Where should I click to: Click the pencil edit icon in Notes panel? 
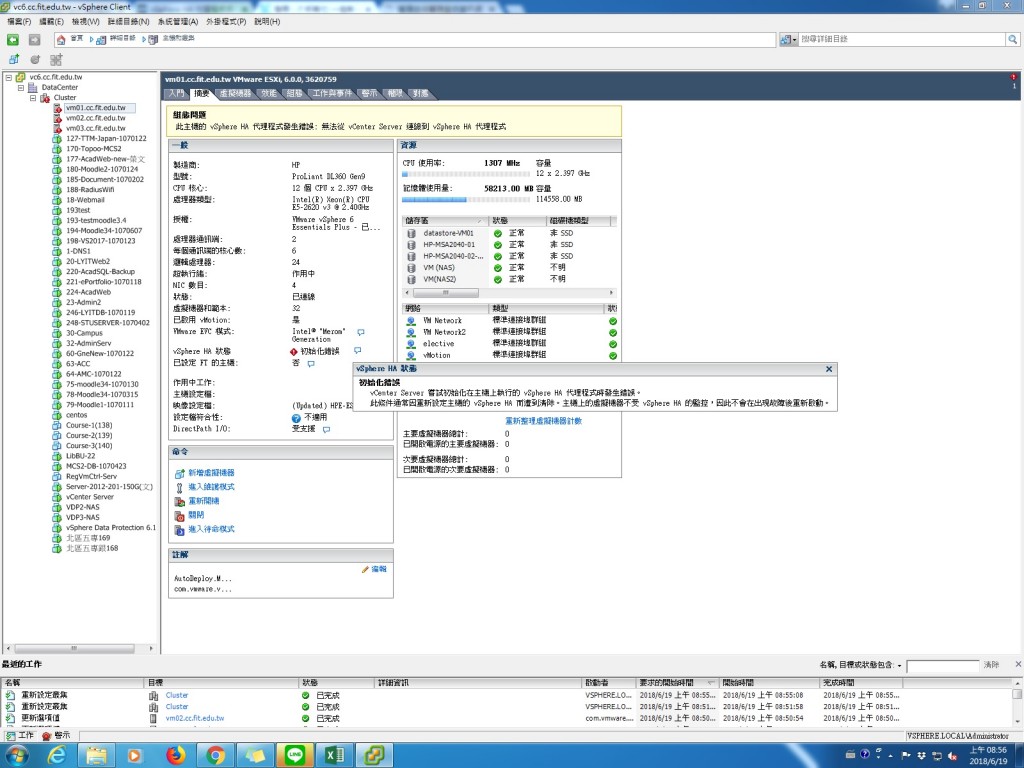365,569
